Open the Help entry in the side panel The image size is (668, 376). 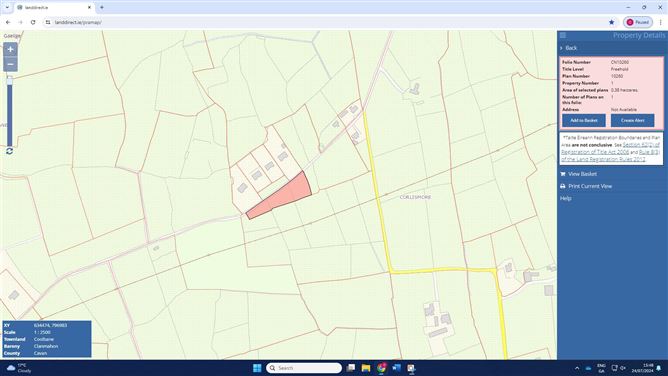[x=566, y=198]
